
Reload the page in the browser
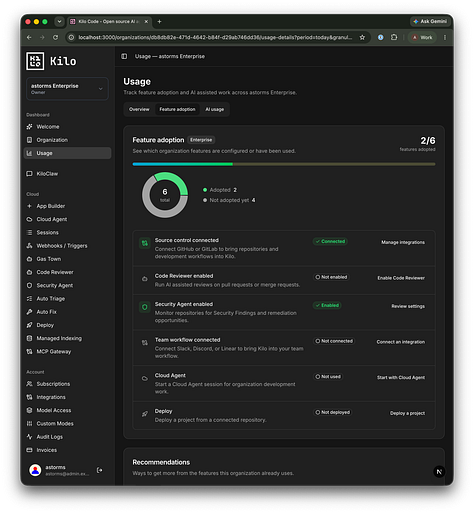(55, 37)
